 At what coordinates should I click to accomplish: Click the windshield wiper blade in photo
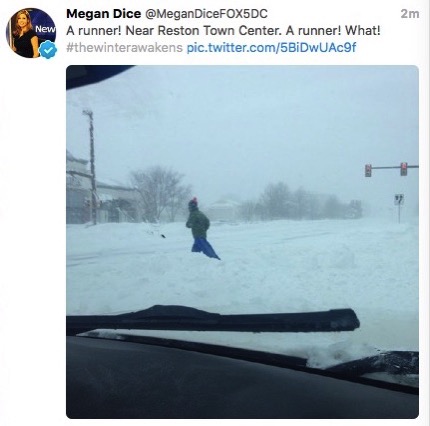click(213, 319)
